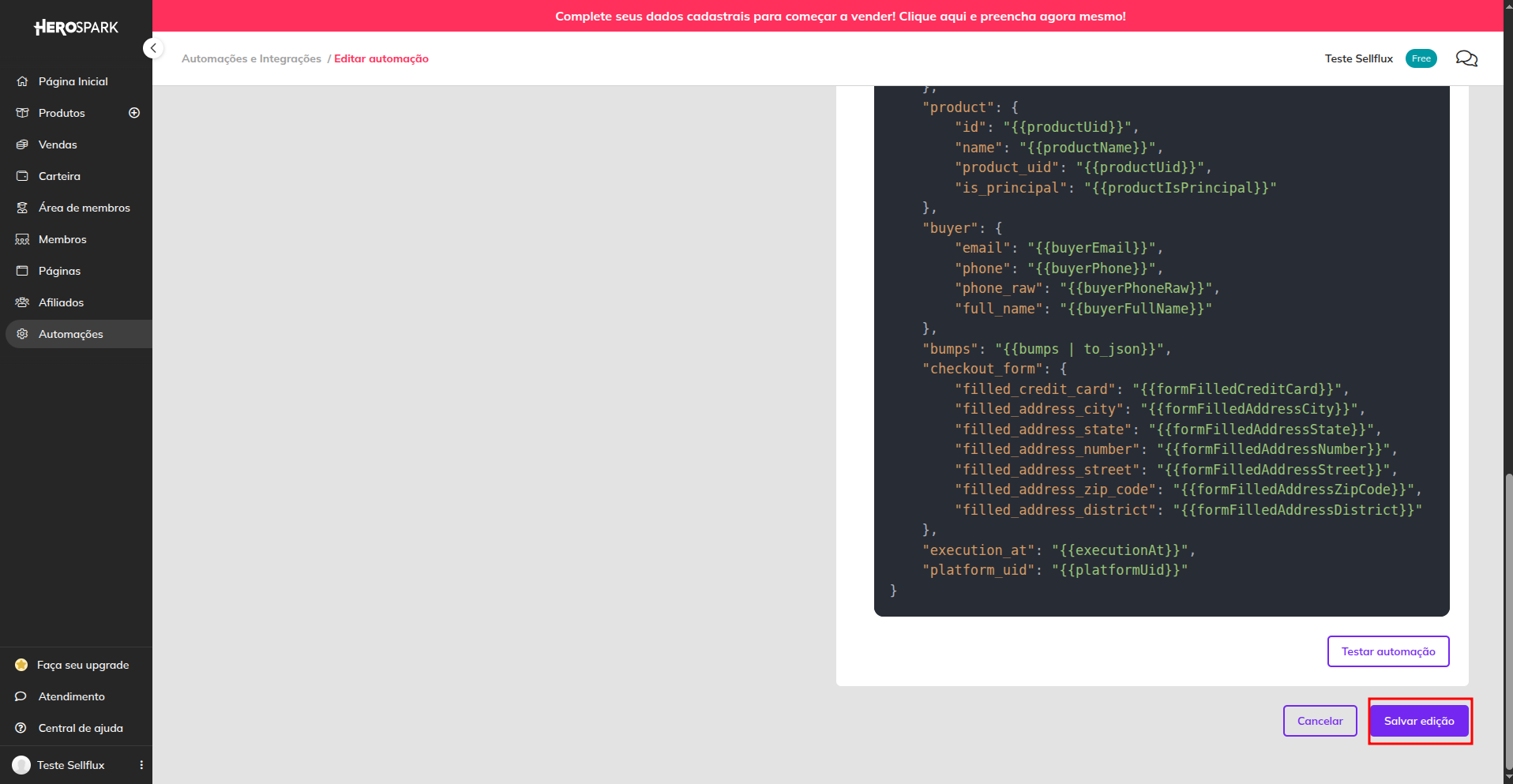Run Testar automação
This screenshot has width=1513, height=784.
tap(1388, 651)
